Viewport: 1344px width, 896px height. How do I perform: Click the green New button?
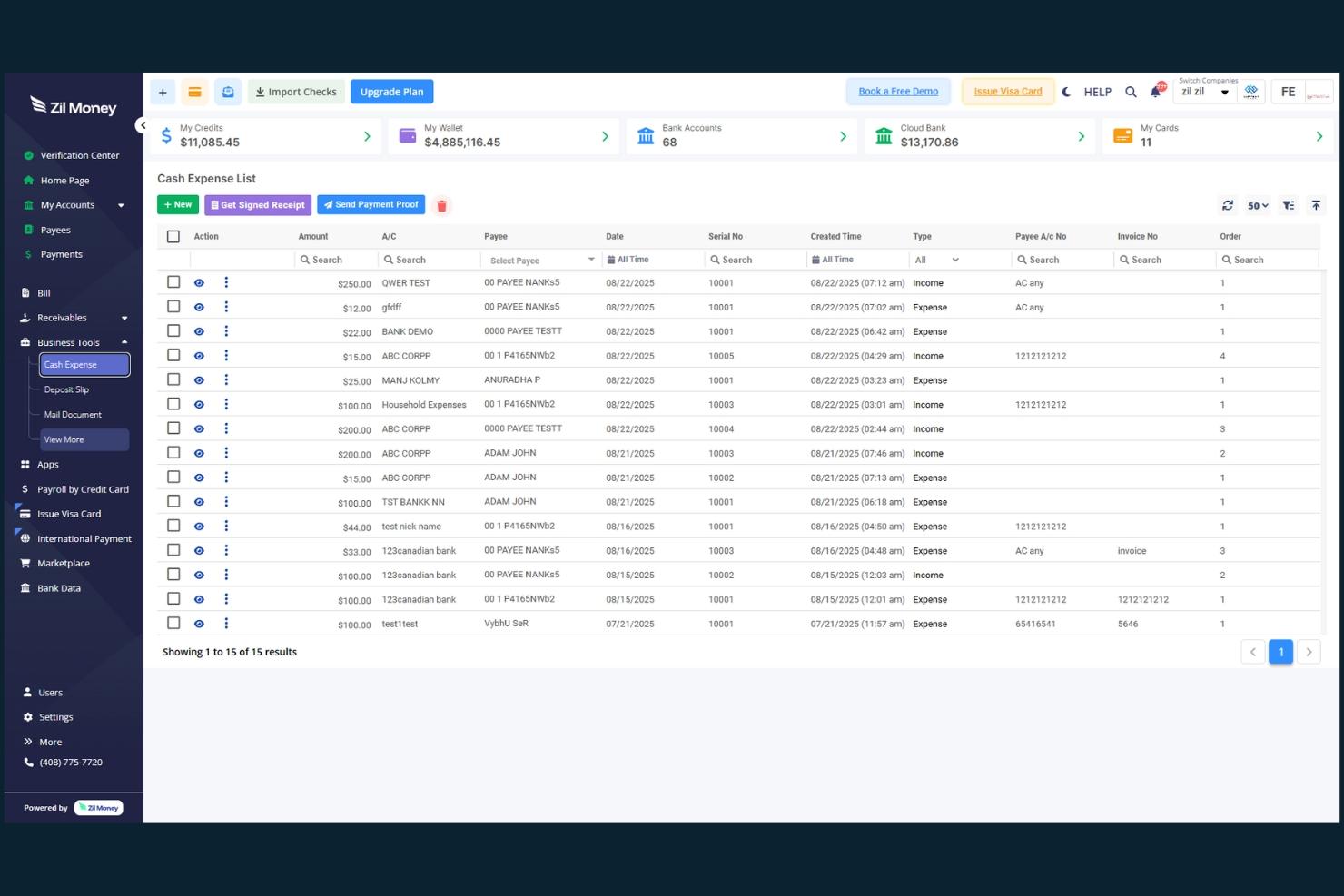pos(178,205)
